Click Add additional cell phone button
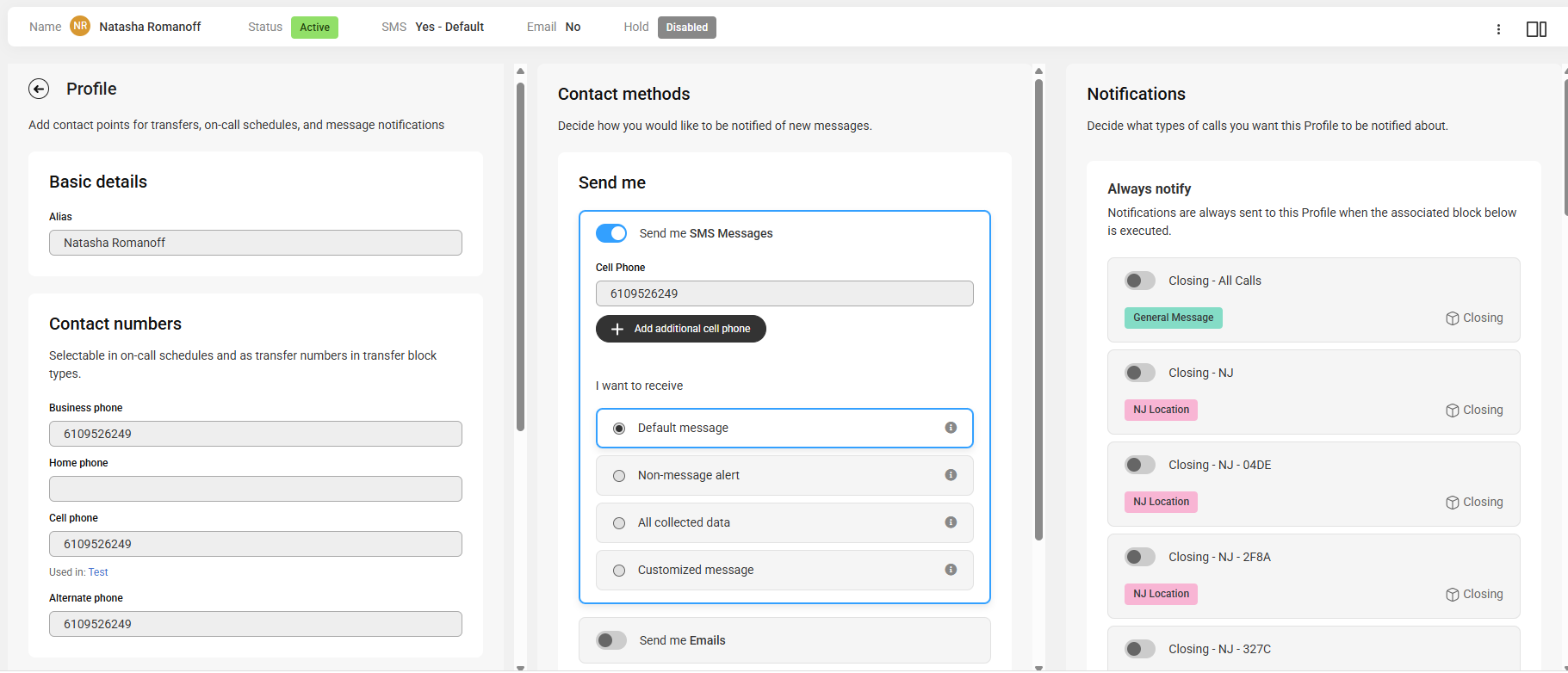Screen dimensions: 1568x673 tap(681, 329)
